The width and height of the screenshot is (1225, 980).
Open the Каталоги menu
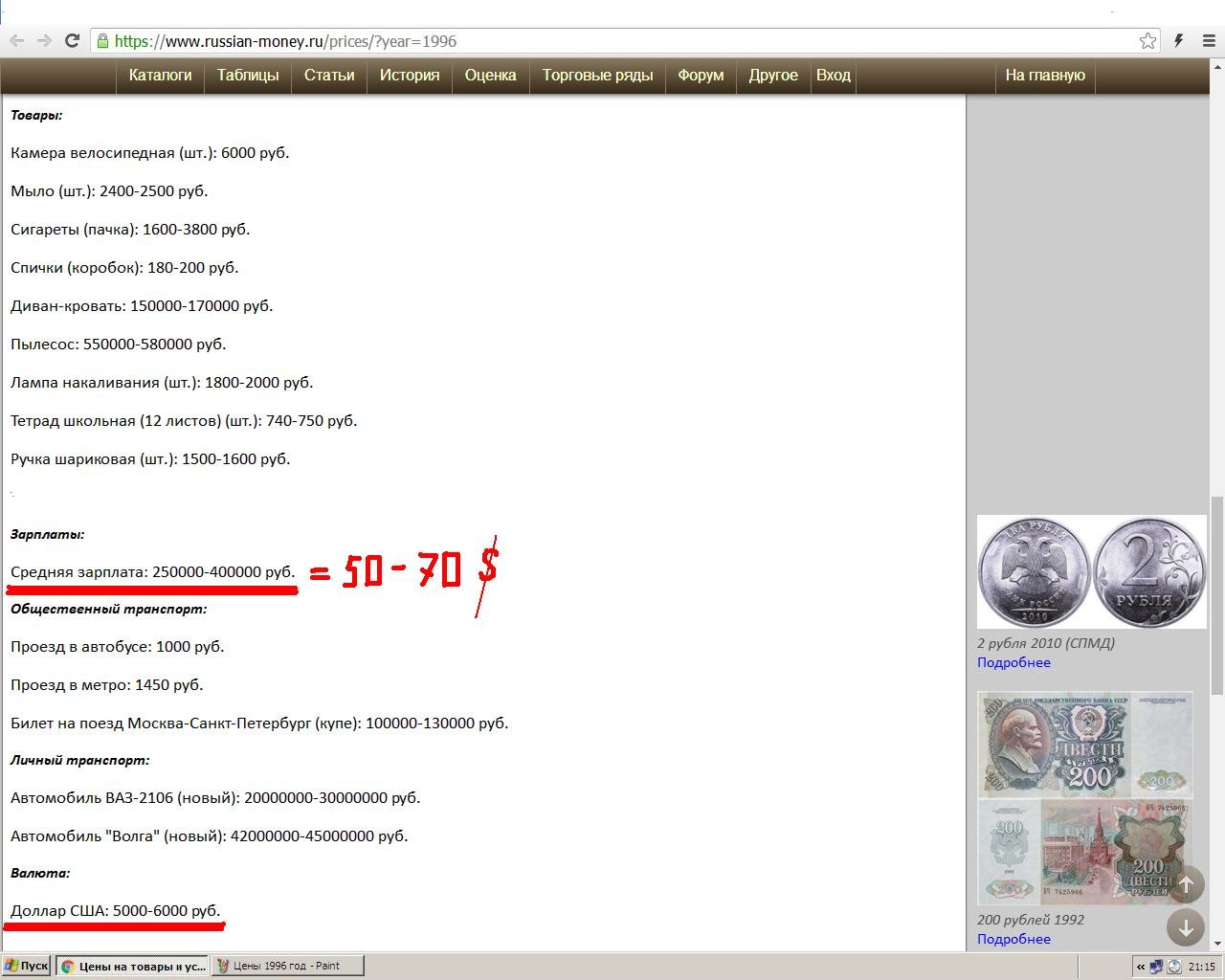tap(160, 75)
